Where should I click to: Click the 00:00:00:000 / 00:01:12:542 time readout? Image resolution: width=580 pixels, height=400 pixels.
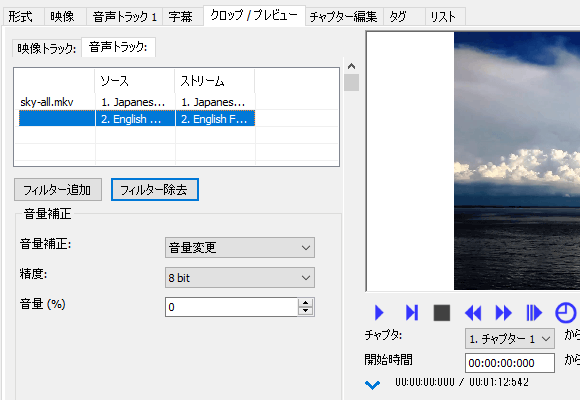coord(462,382)
